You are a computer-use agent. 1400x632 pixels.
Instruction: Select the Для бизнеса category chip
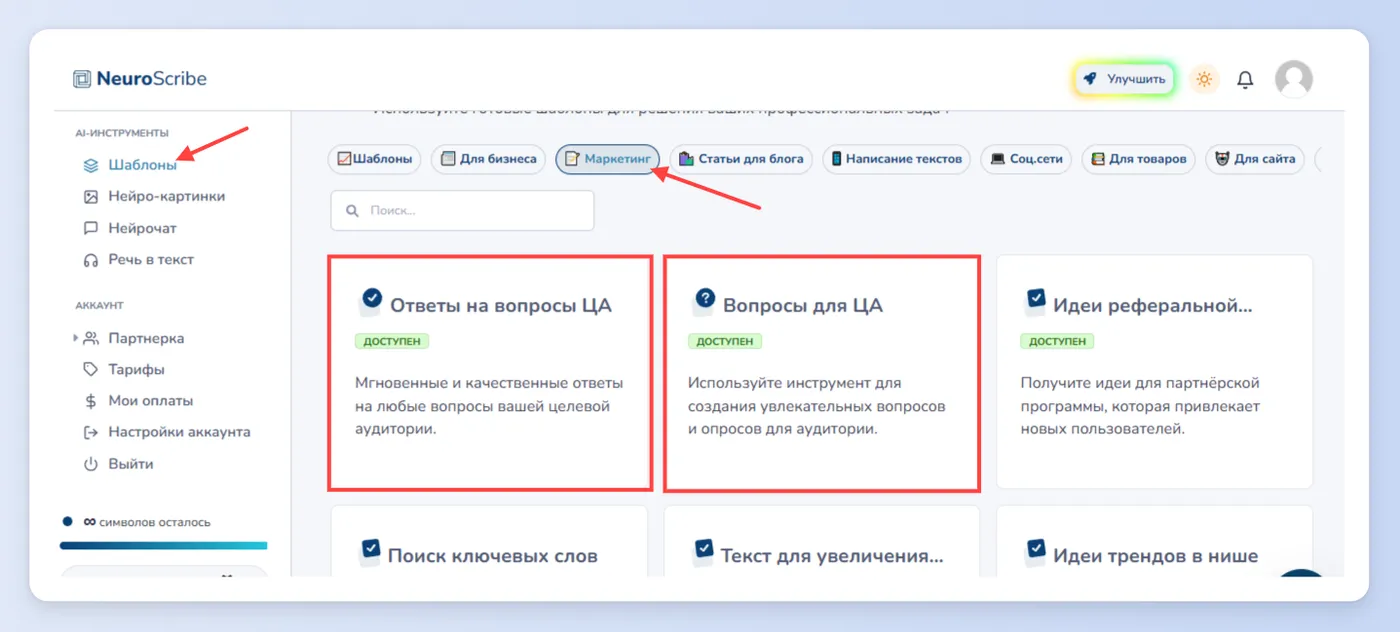point(489,159)
